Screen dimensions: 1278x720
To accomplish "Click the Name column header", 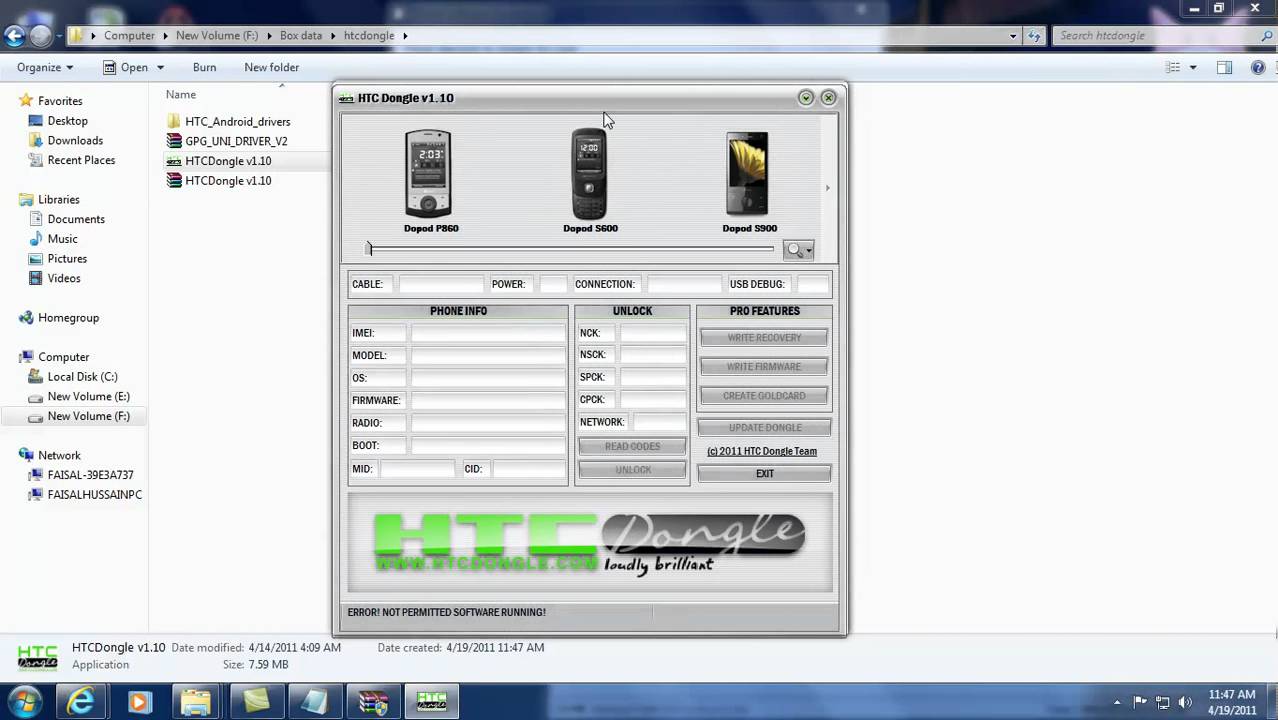I will tap(181, 94).
